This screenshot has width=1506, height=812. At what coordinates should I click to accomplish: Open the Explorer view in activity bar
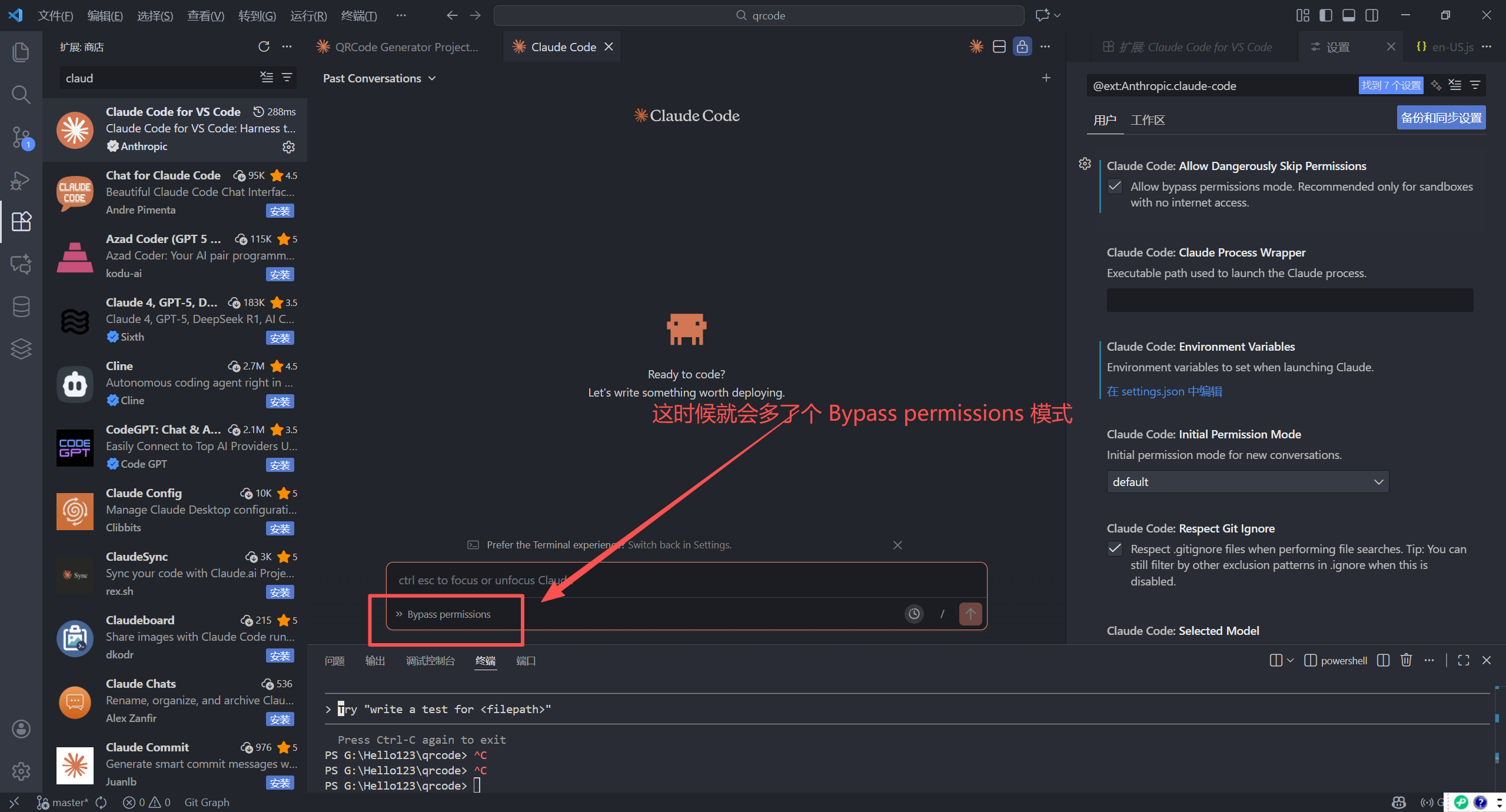click(21, 52)
